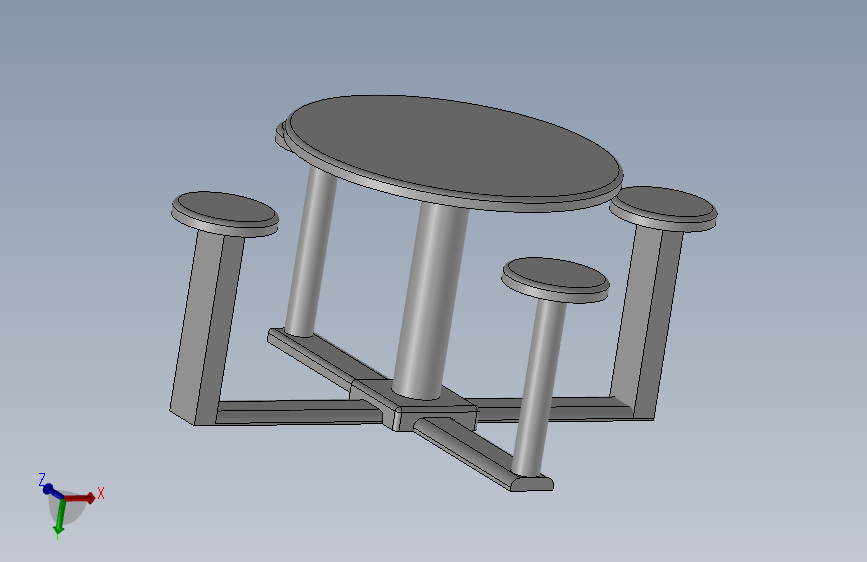Select the thin rear-left column under the tabletop
The image size is (867, 562).
coord(311,252)
